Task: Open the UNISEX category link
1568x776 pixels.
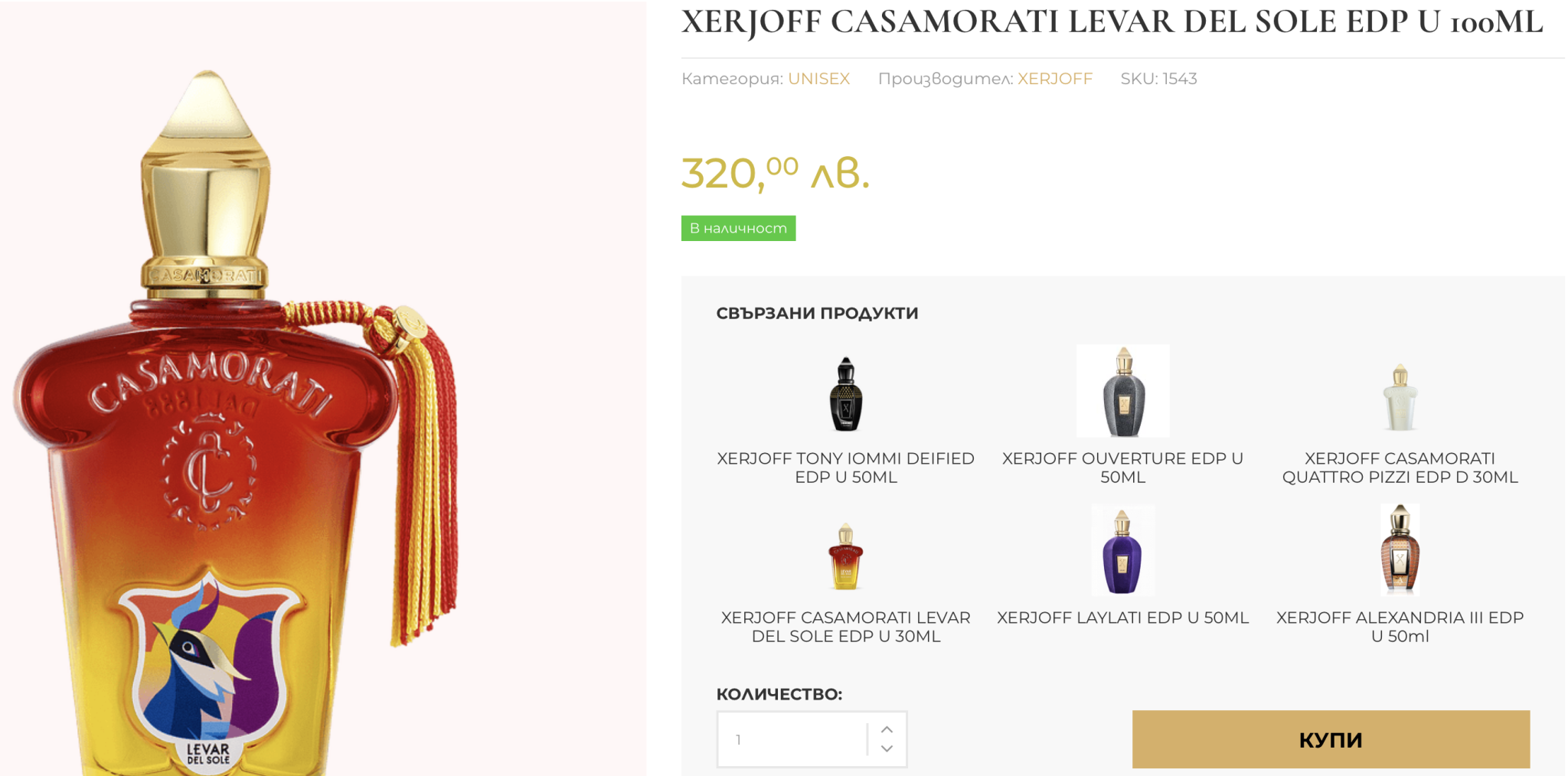Action: tap(818, 79)
